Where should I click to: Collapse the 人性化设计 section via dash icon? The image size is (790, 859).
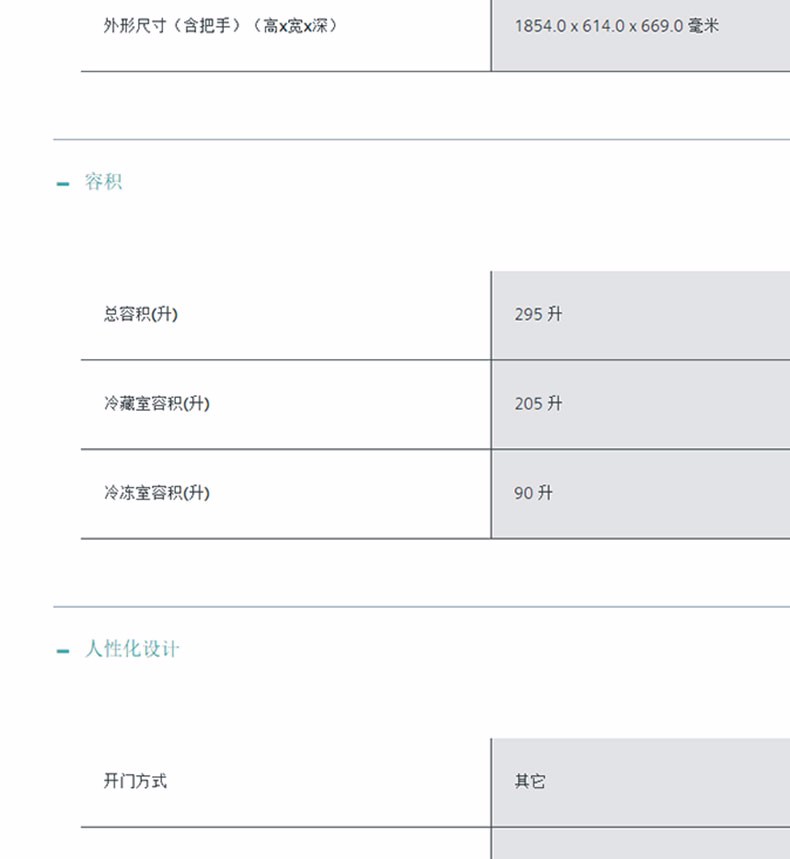63,651
